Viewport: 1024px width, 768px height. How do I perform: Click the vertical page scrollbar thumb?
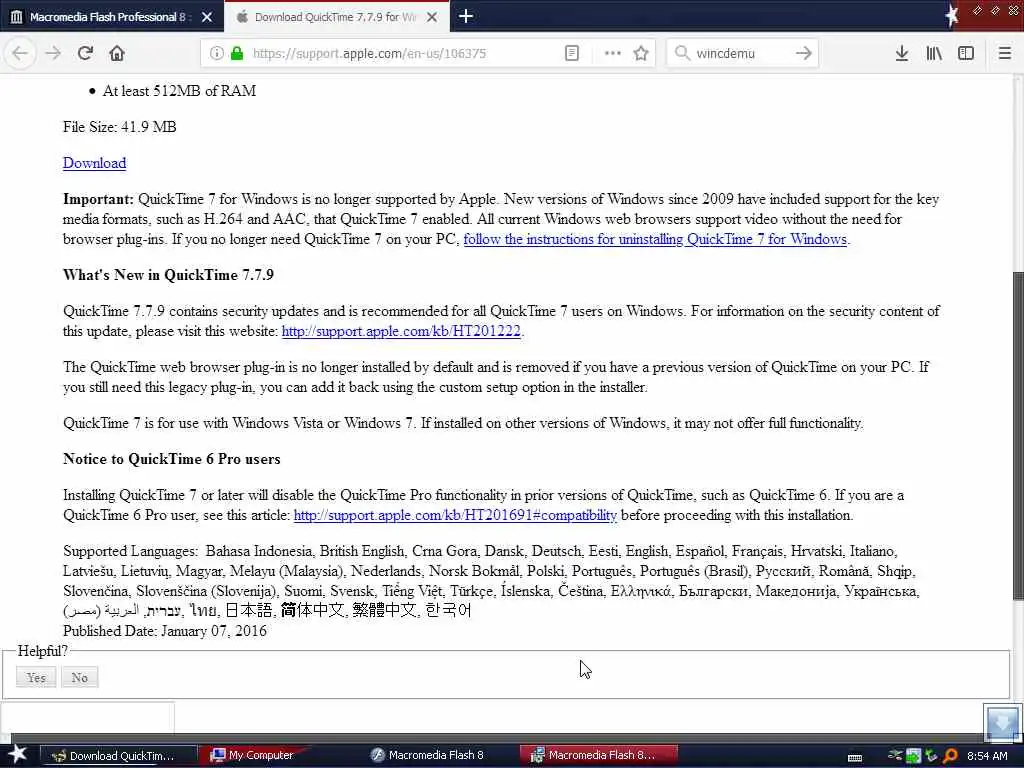pyautogui.click(x=1017, y=434)
